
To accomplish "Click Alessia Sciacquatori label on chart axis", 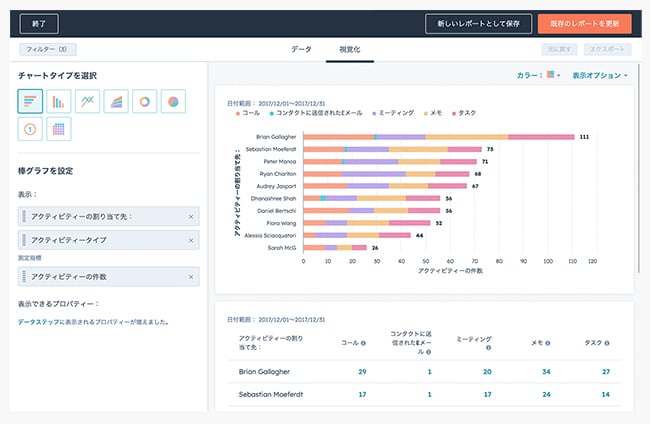I will (270, 235).
